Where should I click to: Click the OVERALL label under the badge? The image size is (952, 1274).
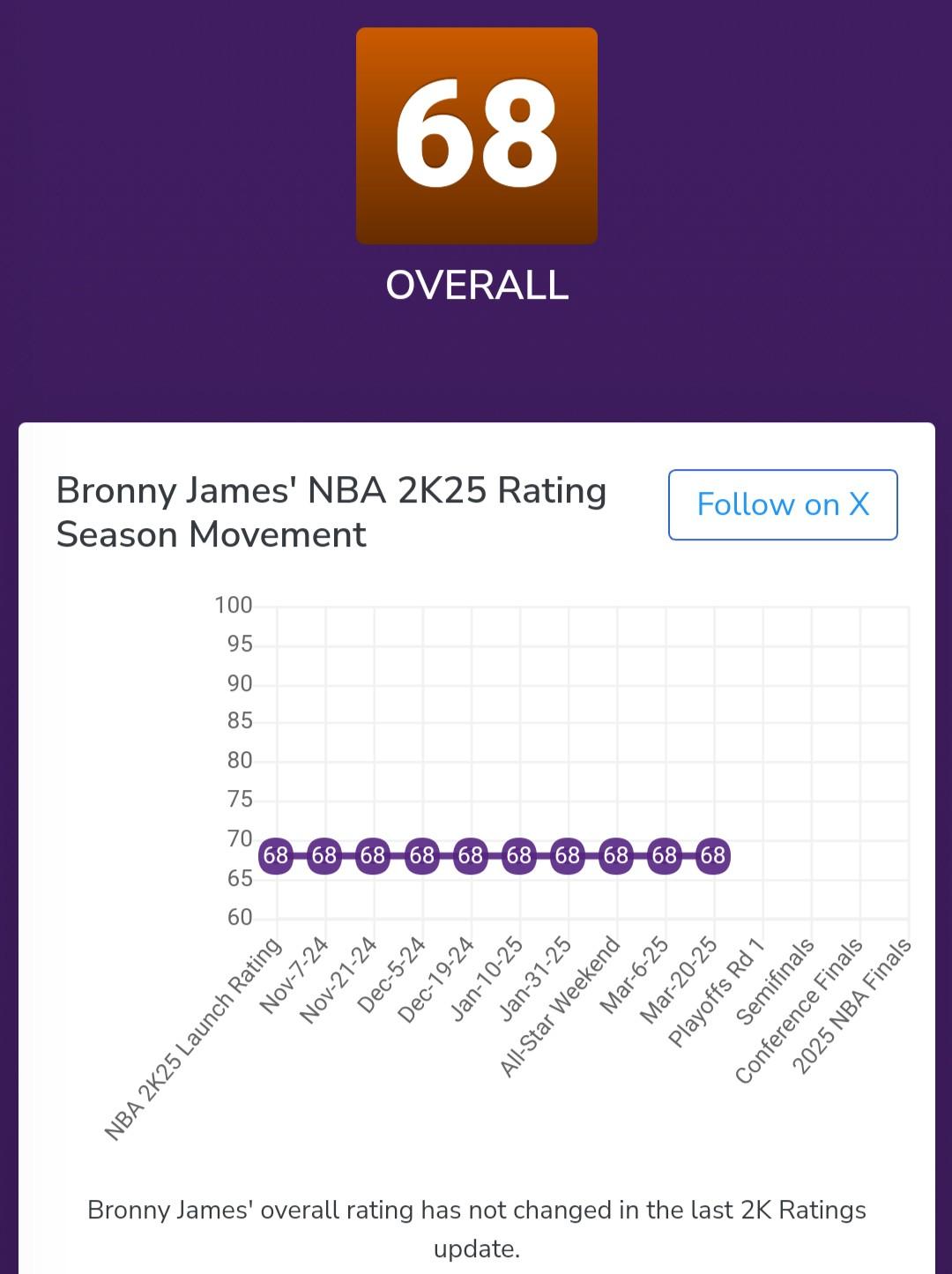pos(477,286)
